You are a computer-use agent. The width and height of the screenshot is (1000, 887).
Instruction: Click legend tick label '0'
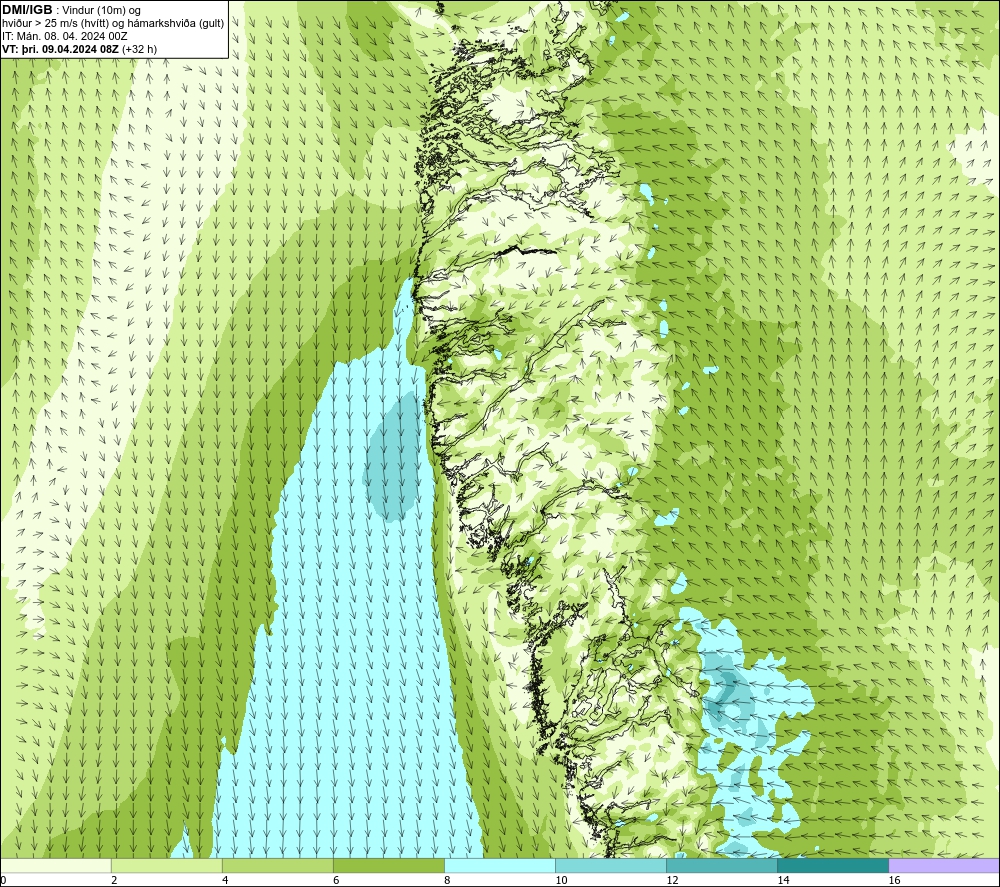tap(3, 880)
